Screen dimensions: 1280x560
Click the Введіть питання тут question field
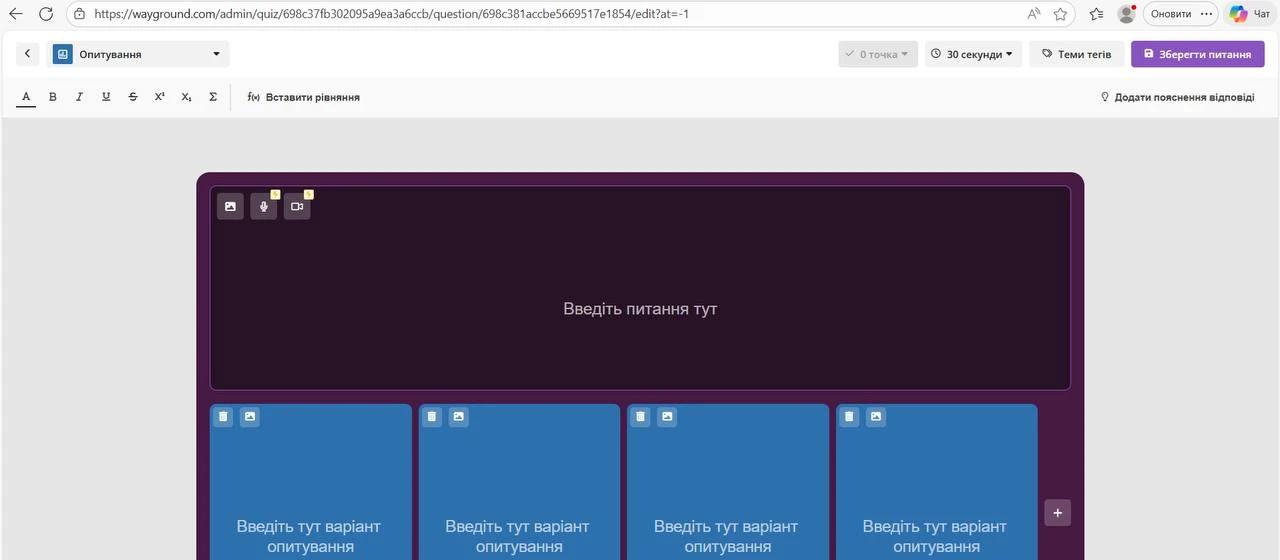640,309
